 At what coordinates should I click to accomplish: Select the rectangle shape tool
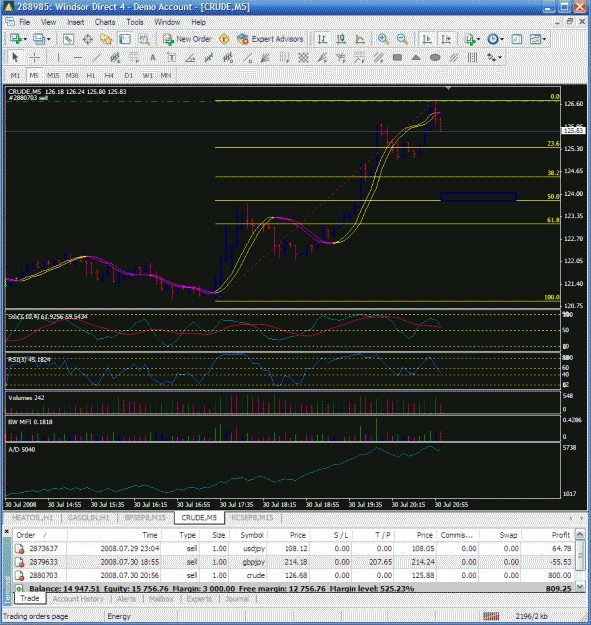pyautogui.click(x=397, y=58)
